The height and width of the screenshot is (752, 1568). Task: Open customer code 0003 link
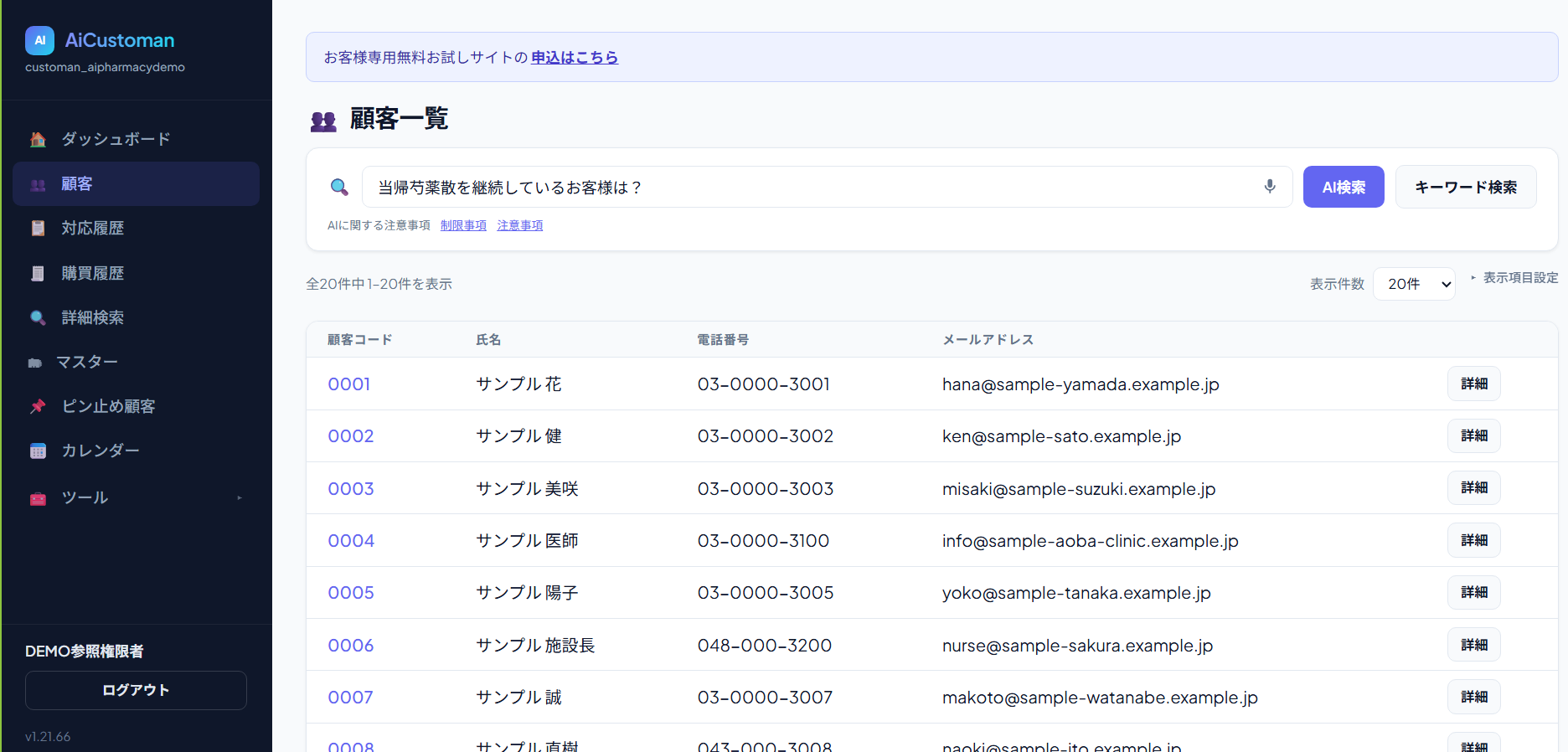pyautogui.click(x=351, y=489)
